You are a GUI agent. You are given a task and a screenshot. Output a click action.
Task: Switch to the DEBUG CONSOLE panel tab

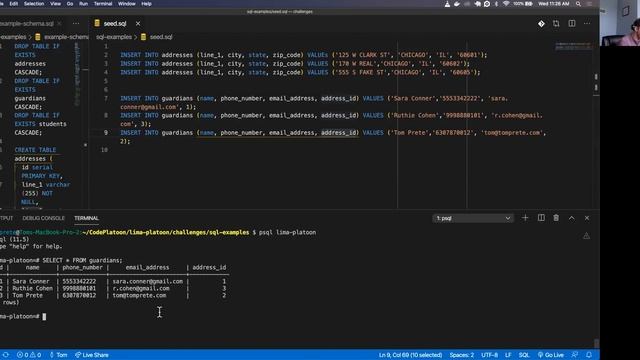pos(43,218)
